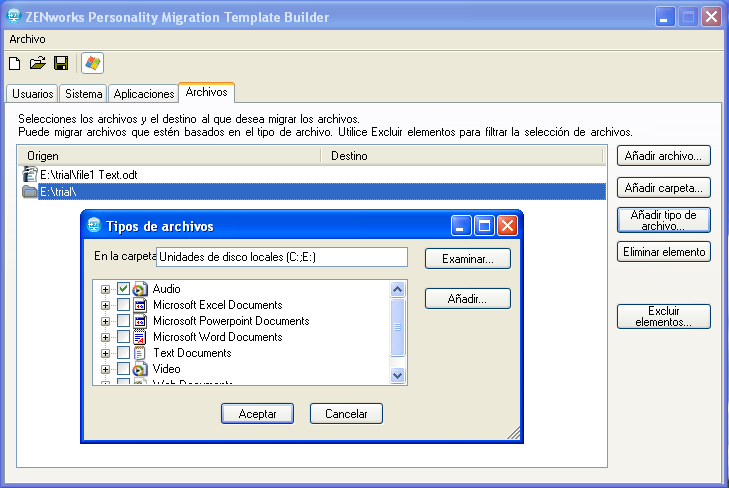Image resolution: width=729 pixels, height=488 pixels.
Task: Click the Windows flag toolbar icon
Action: pyautogui.click(x=93, y=63)
